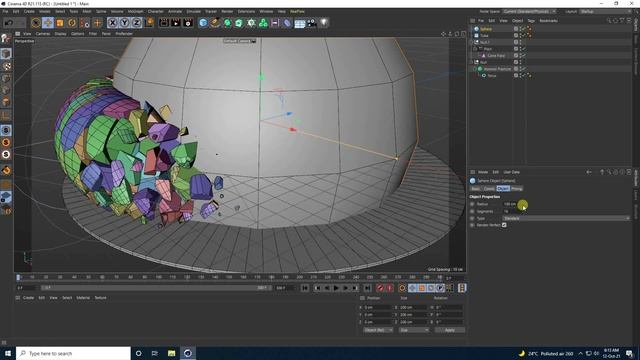Open the viewport Display menu

[x=60, y=34]
